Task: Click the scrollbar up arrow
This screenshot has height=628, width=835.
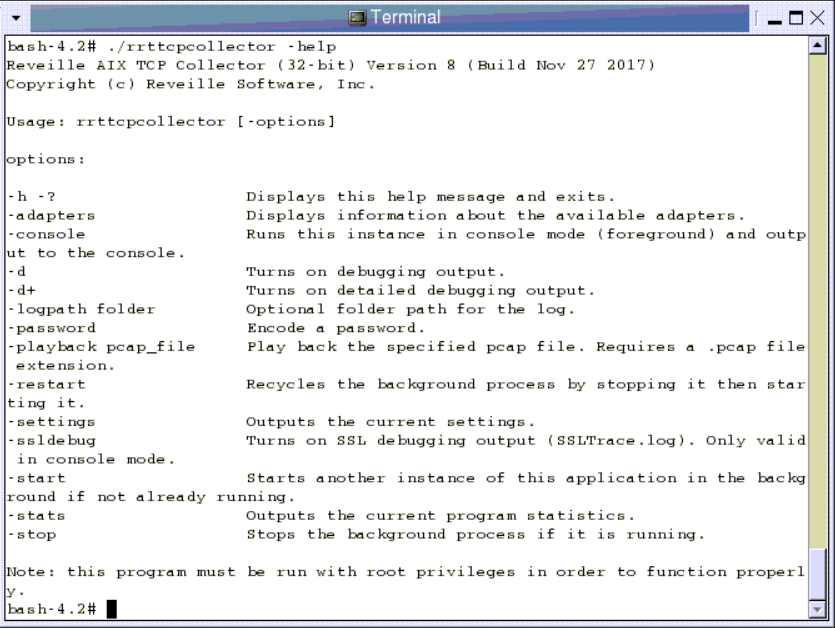Action: (x=817, y=45)
